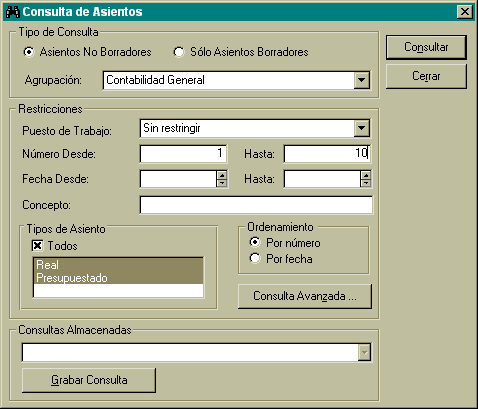Screen dimensions: 478x409
Task: Open the Consultas Almacenadas combo box
Action: pyautogui.click(x=365, y=352)
